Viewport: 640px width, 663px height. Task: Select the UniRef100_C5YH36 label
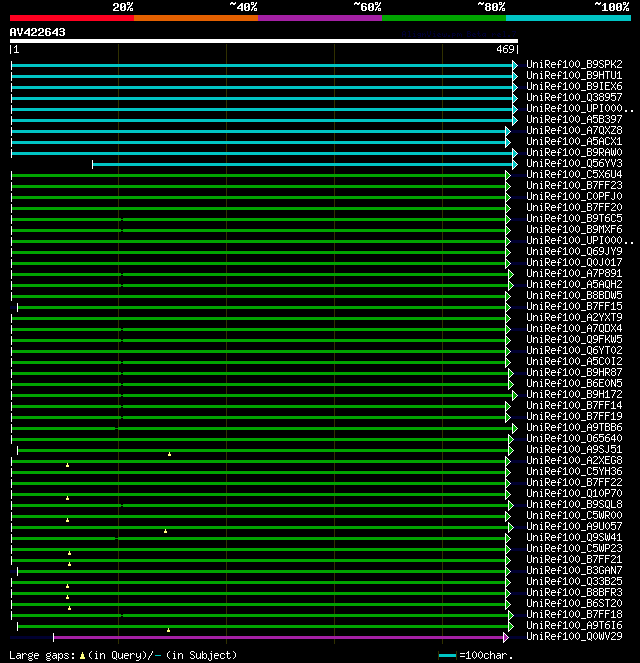click(574, 471)
